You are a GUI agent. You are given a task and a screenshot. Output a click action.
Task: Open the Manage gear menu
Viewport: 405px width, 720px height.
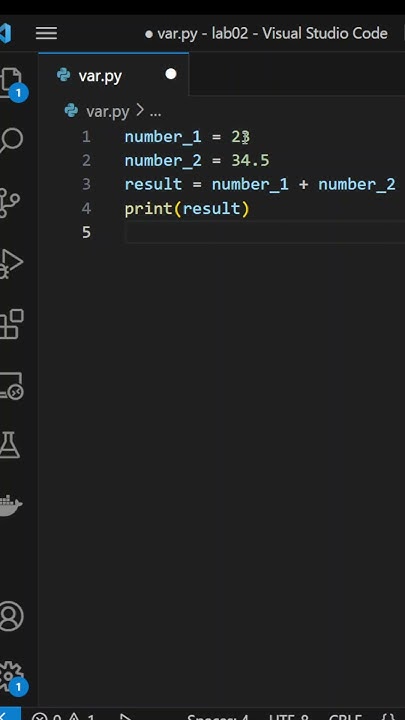coord(11,678)
